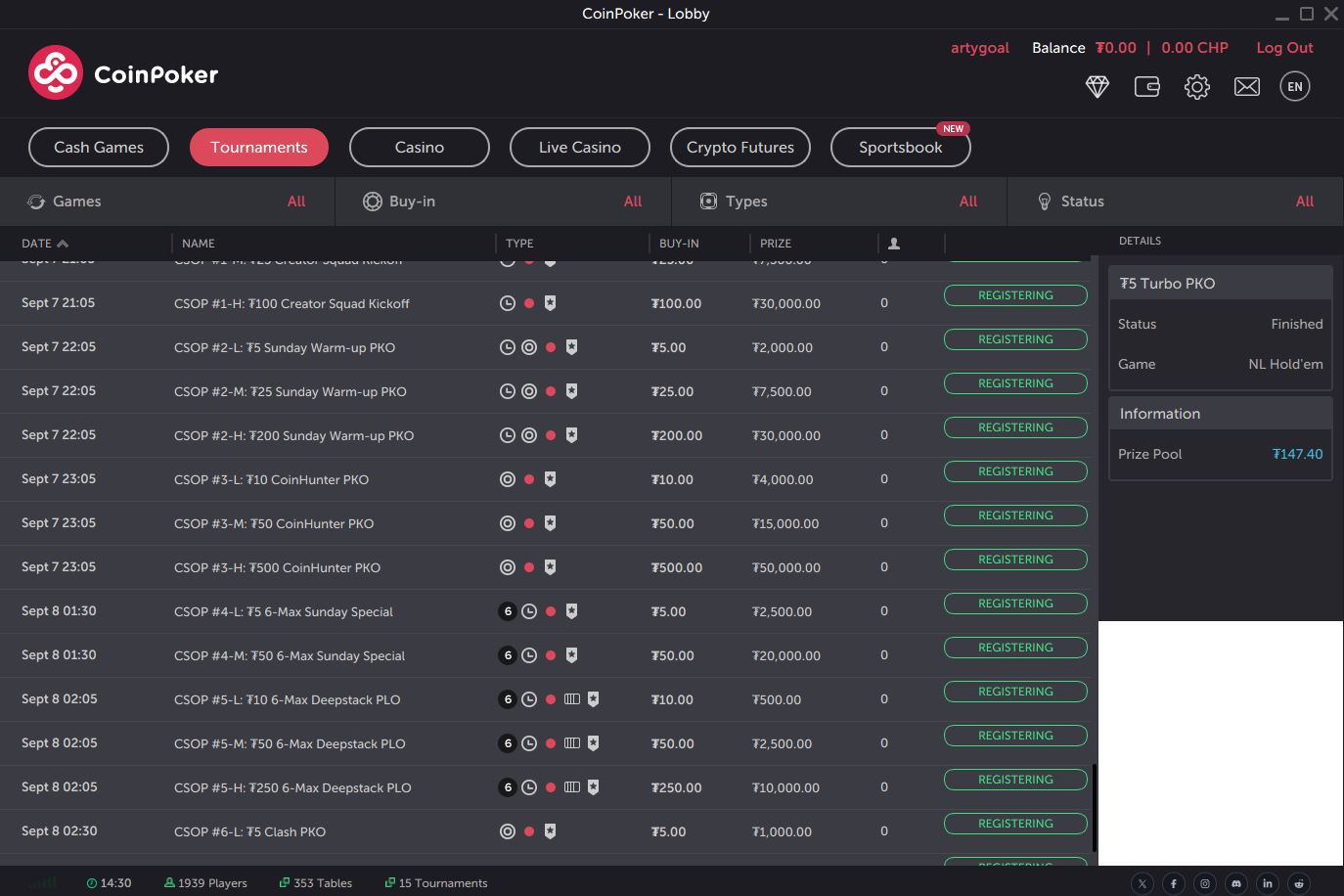Open the Games filter dropdown

pyautogui.click(x=166, y=202)
